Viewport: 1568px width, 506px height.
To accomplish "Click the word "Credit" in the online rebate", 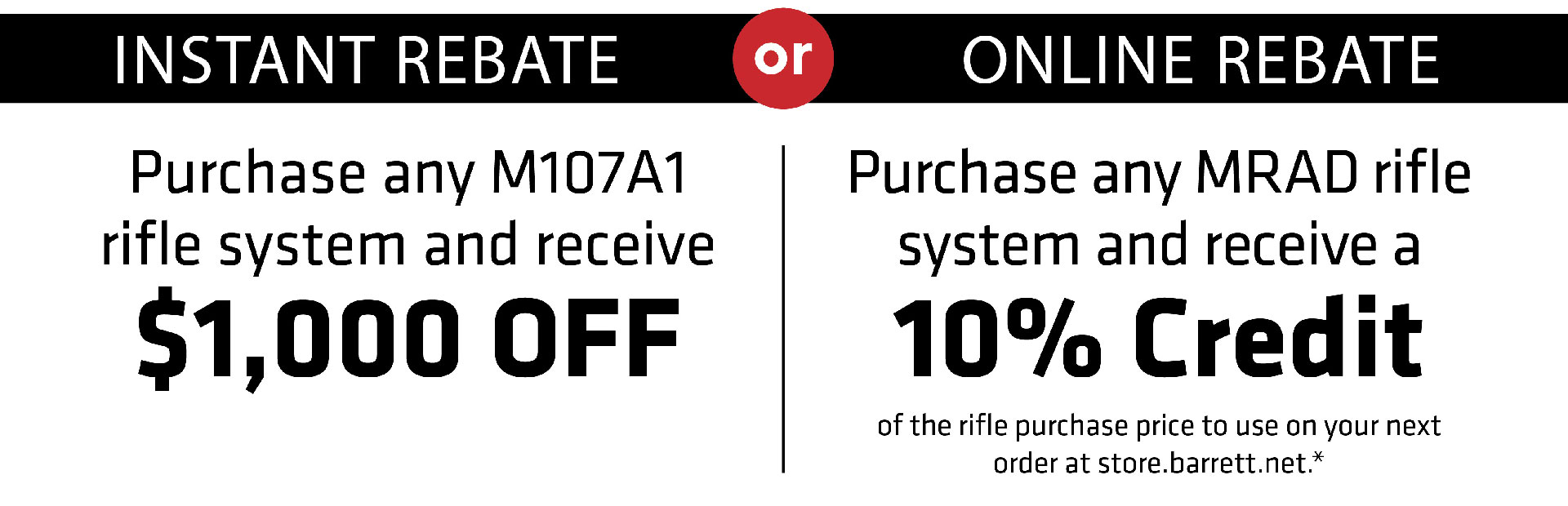I will coord(1279,337).
